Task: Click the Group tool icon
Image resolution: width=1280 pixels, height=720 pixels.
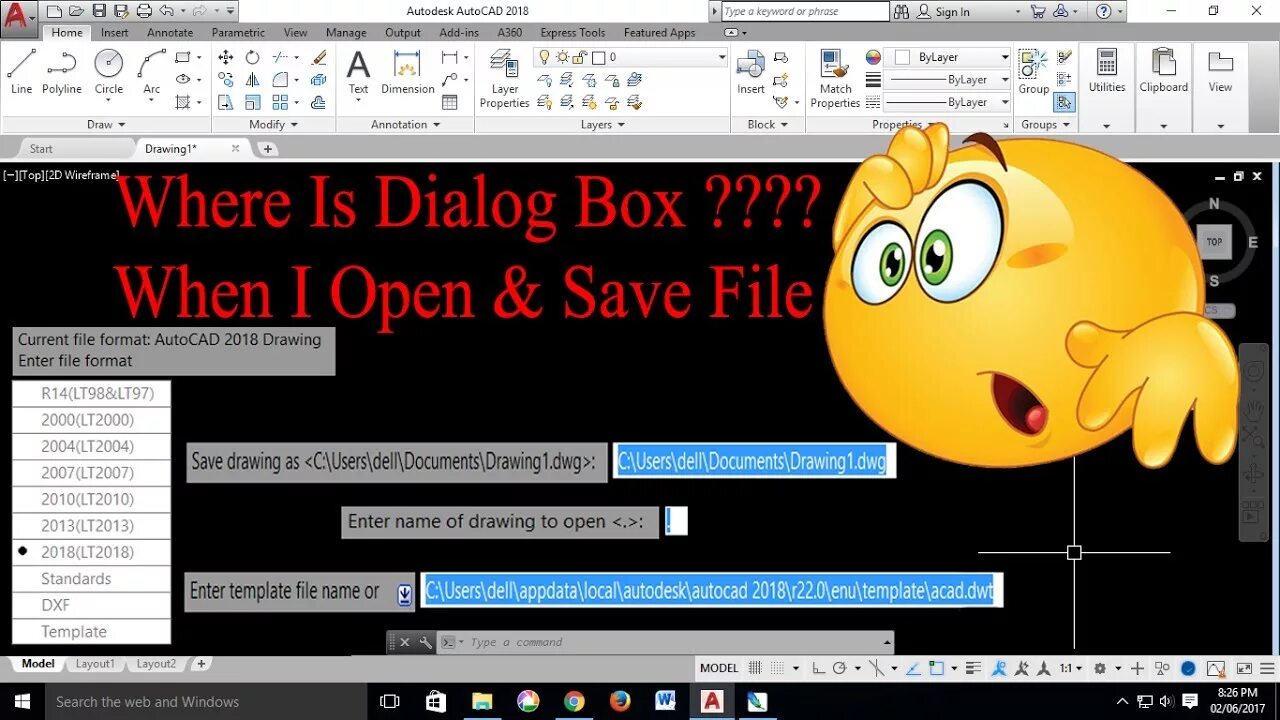Action: click(x=1033, y=71)
